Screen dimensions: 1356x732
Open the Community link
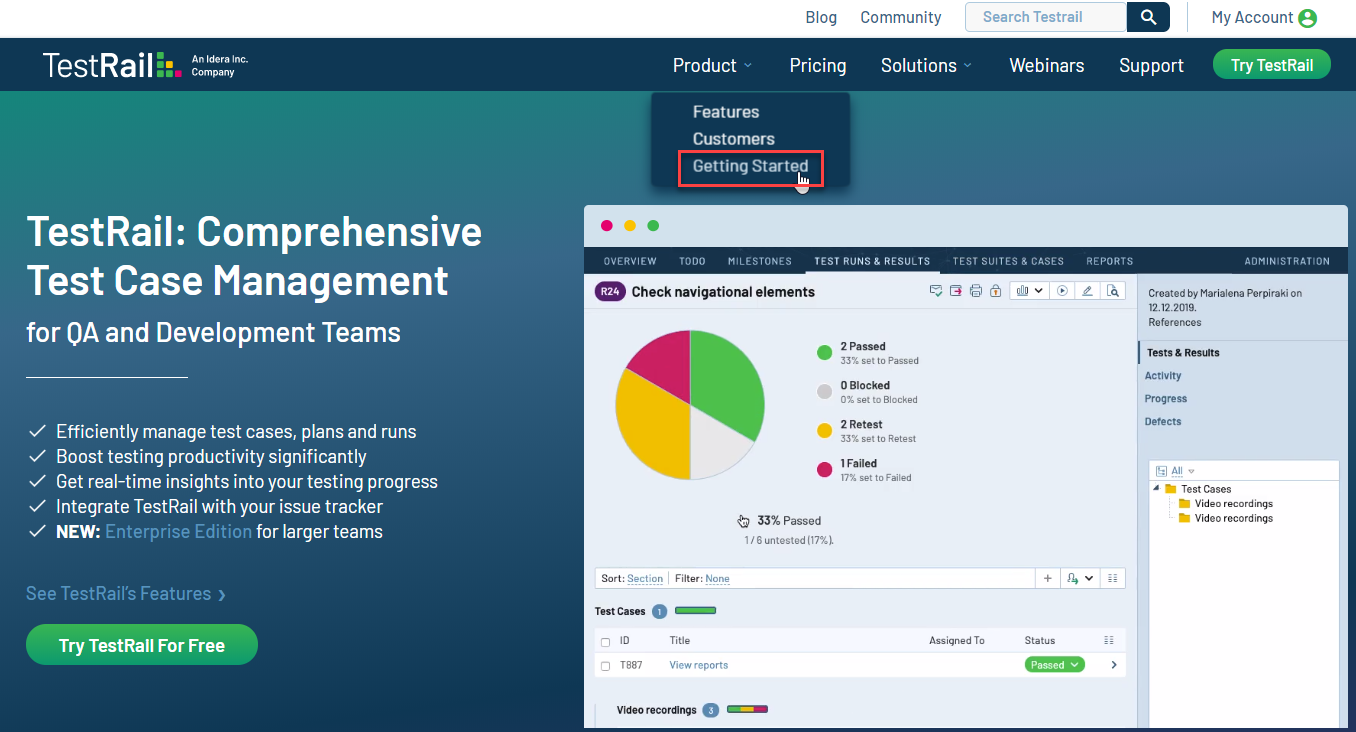[x=901, y=17]
